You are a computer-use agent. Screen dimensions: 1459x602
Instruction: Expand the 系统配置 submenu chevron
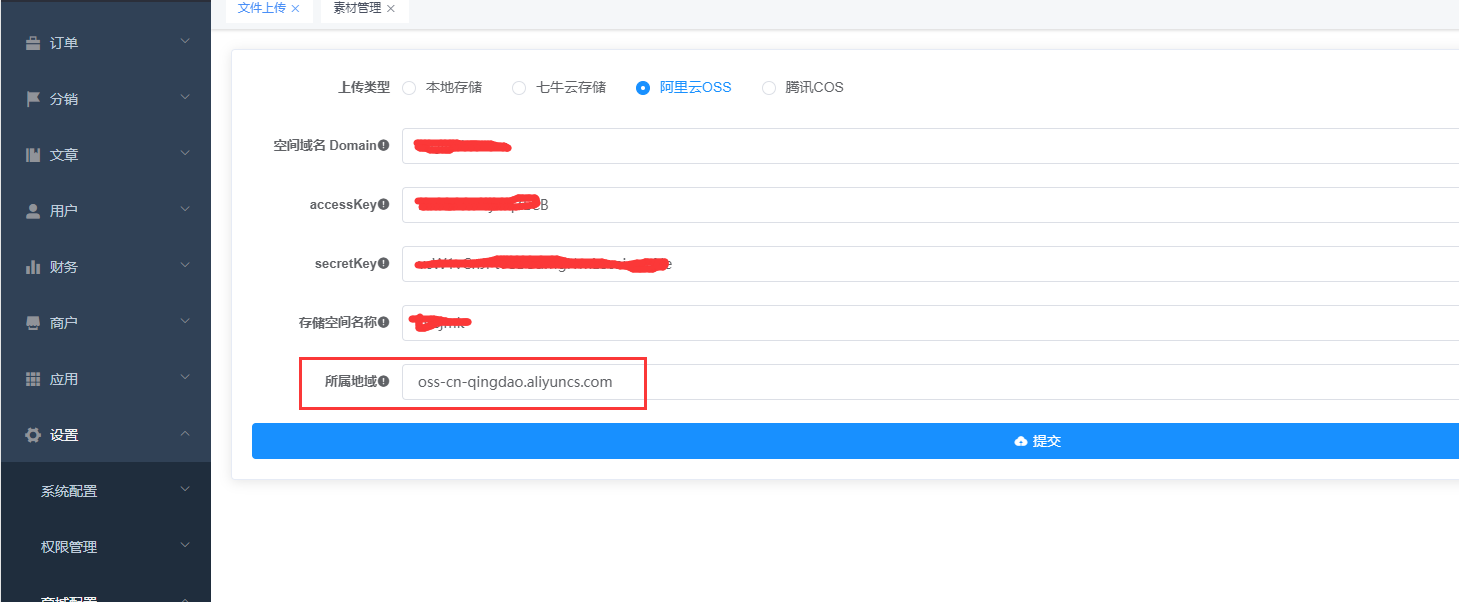(185, 490)
